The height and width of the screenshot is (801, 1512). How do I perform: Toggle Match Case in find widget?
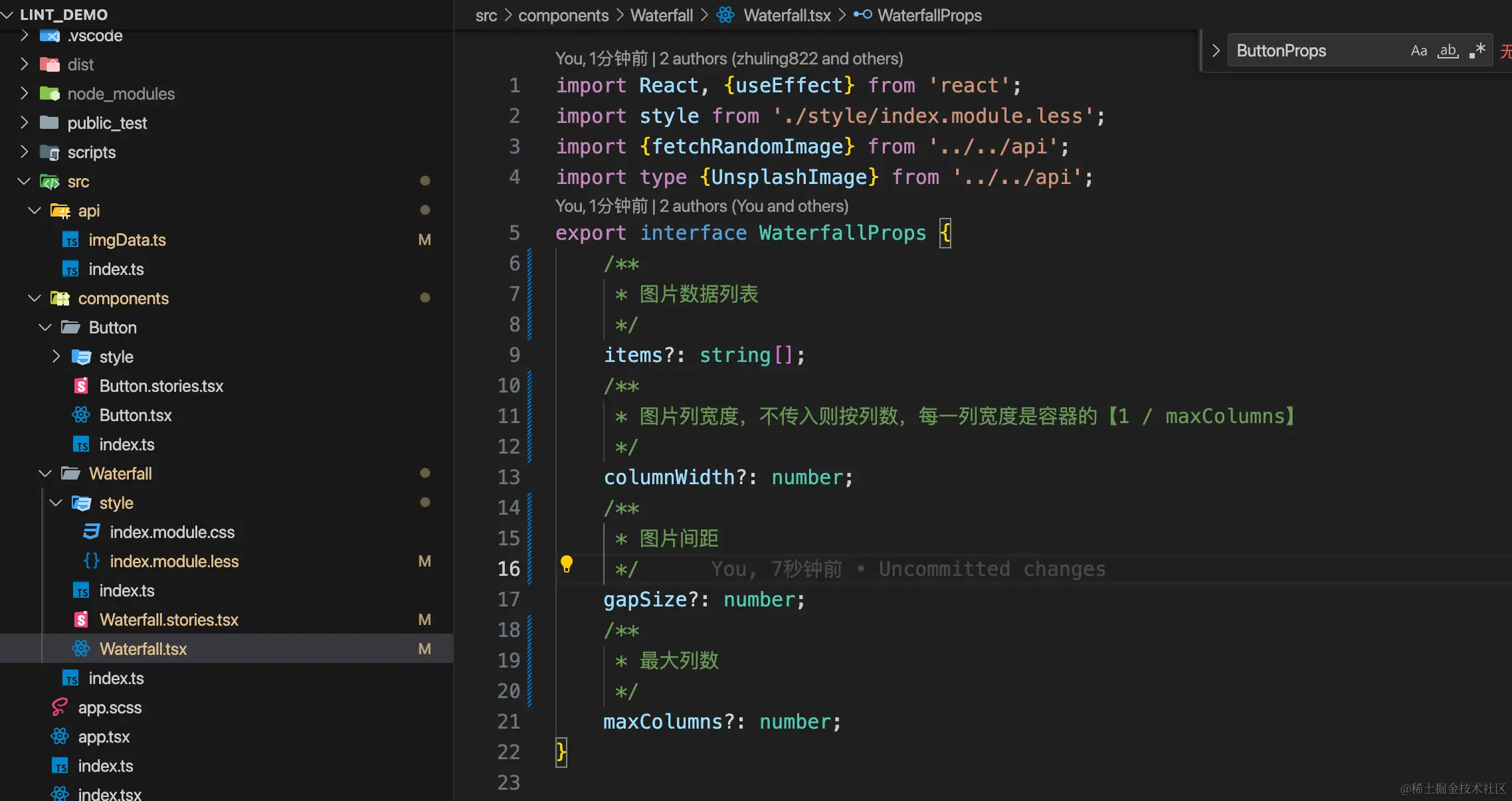click(1418, 51)
